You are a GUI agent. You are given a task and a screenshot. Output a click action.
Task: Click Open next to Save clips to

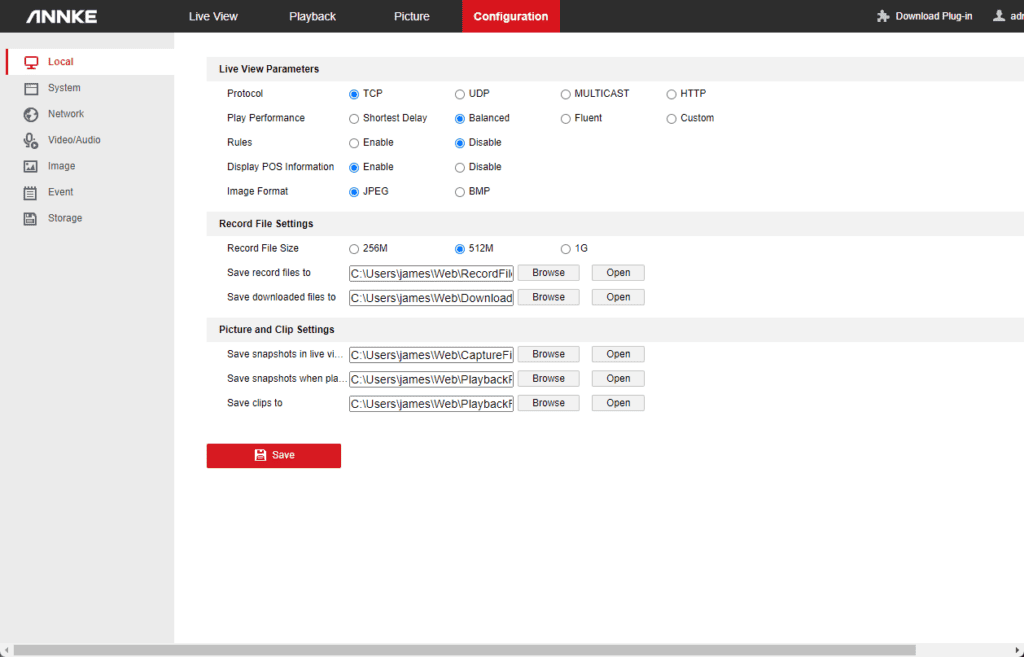618,403
